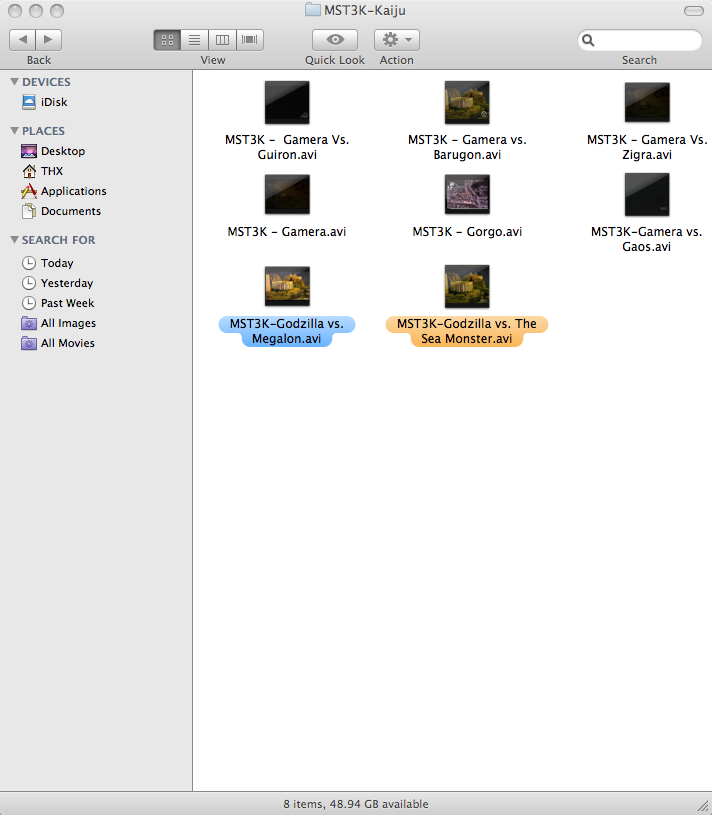Toggle toolbar with the pill button
The height and width of the screenshot is (815, 712).
point(693,10)
